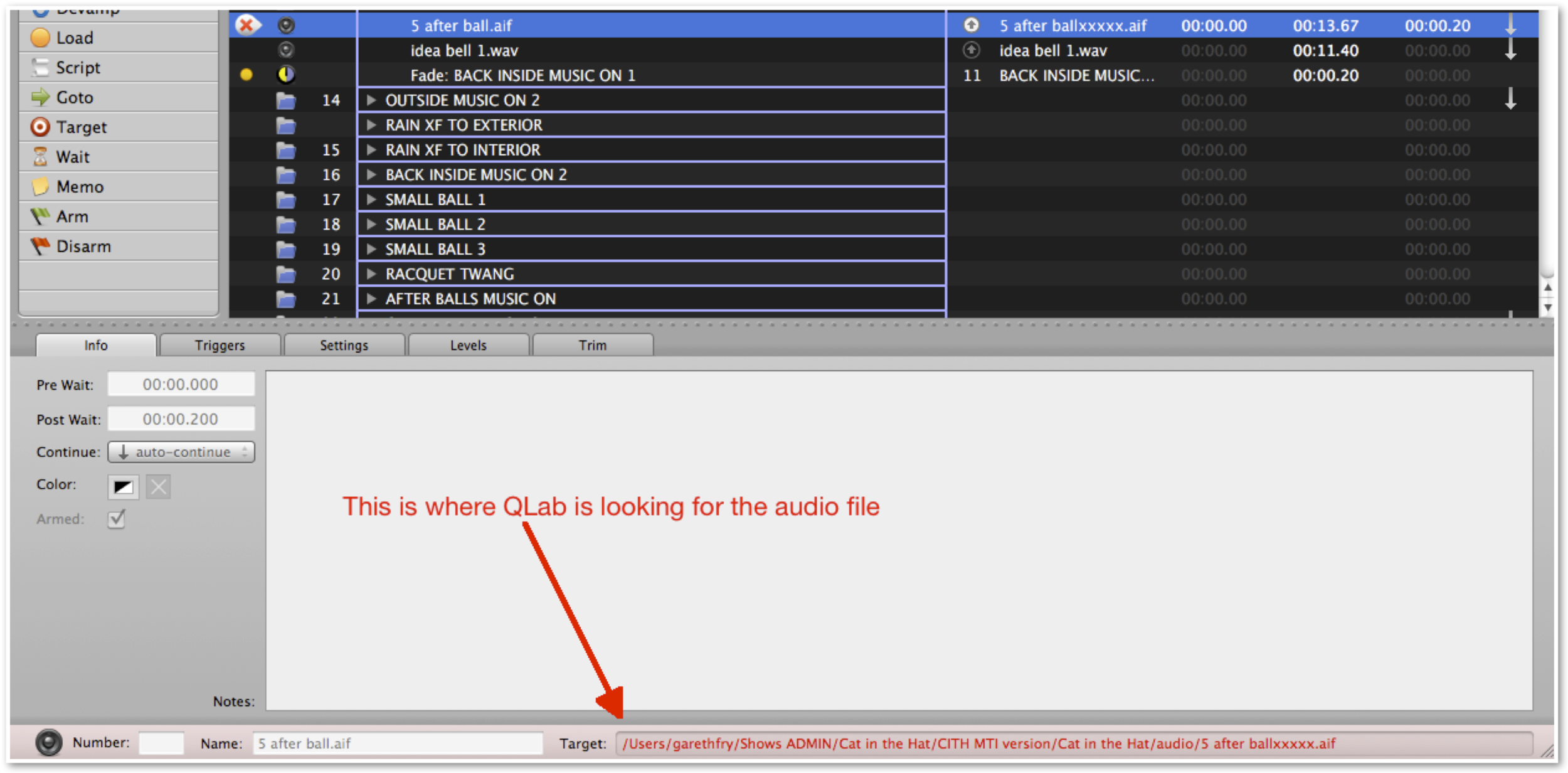This screenshot has height=773, width=1568.
Task: Click the Post Wait time field
Action: click(181, 418)
